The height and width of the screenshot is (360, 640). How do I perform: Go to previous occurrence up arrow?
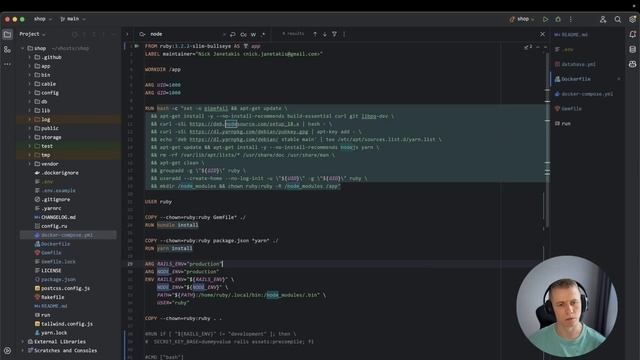pos(315,34)
